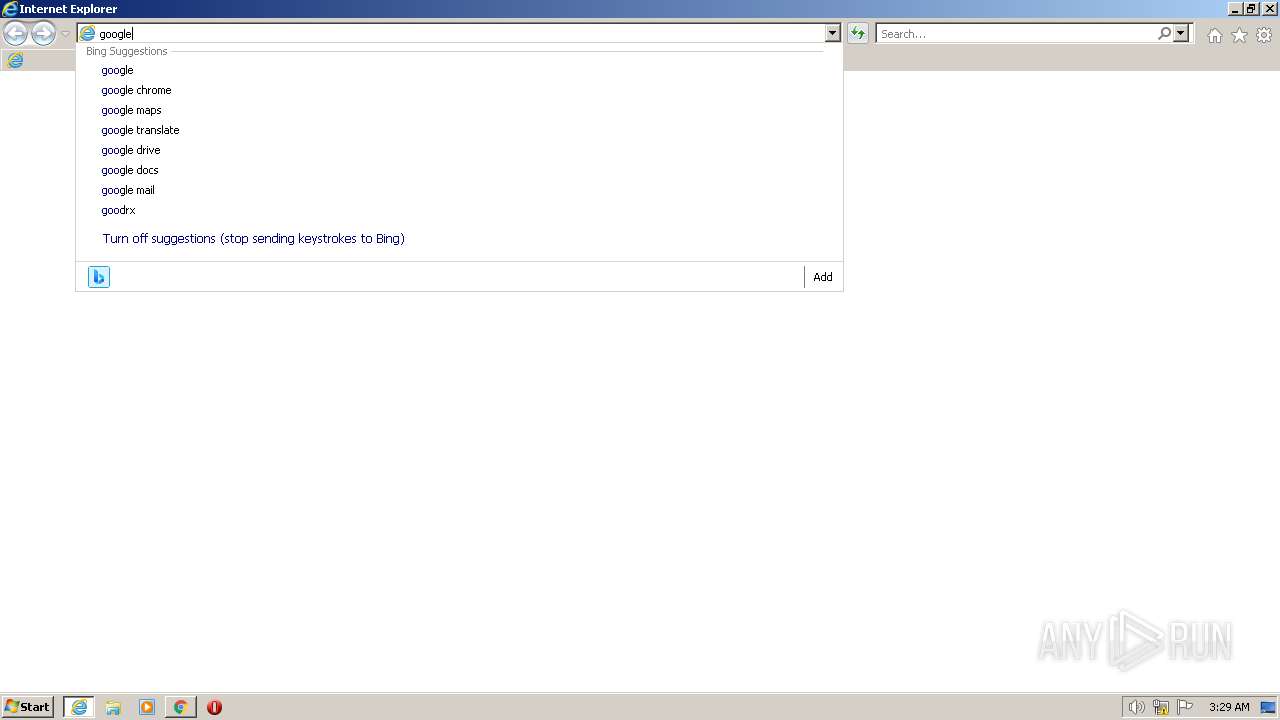1280x720 pixels.
Task: Select the blank Internet Explorer tab
Action: click(16, 61)
